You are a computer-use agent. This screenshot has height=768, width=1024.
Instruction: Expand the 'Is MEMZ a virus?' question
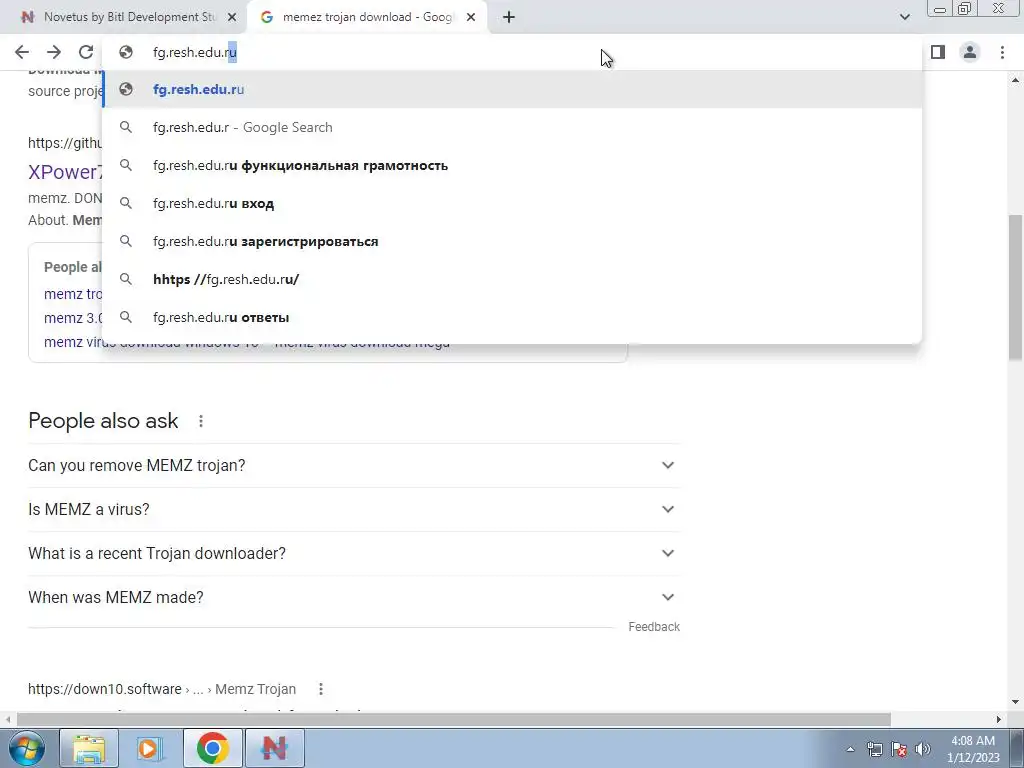tap(353, 509)
